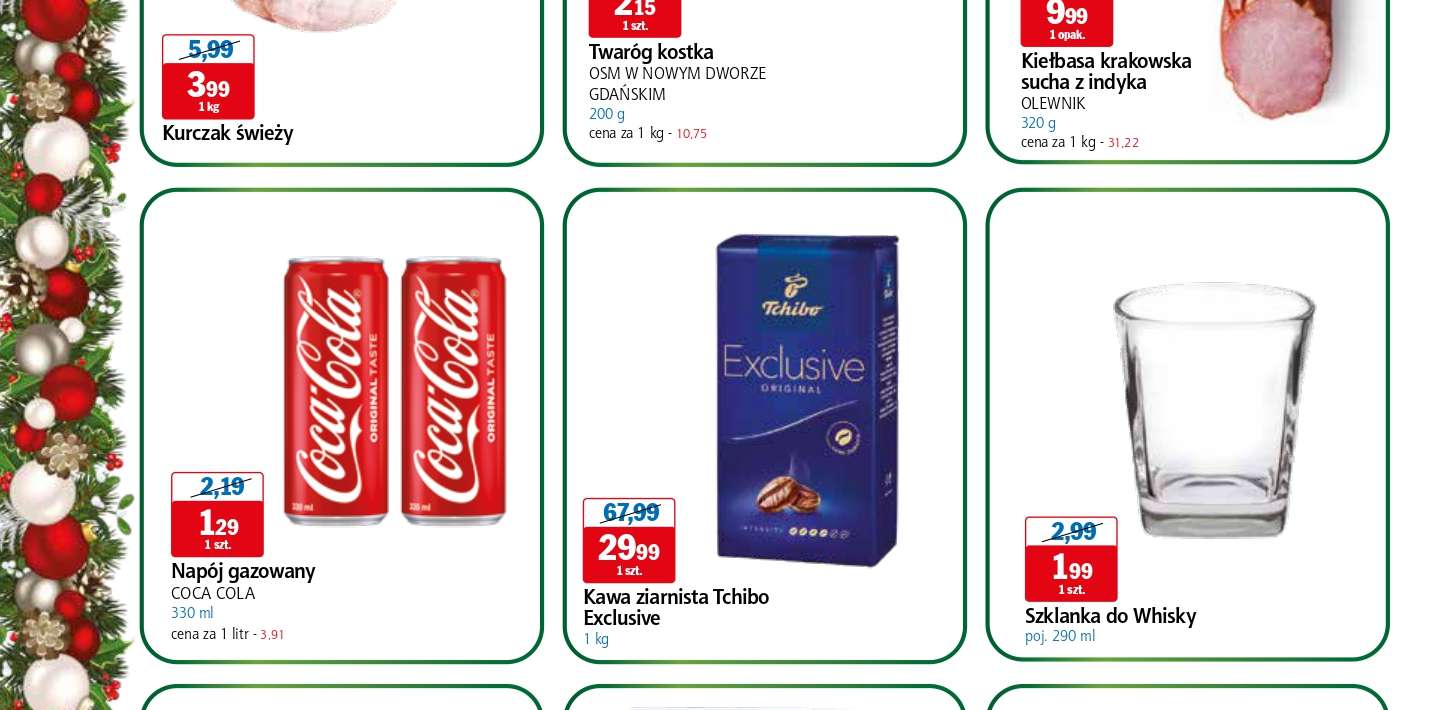Click the Christmas ornament garland border
1447x710 pixels.
point(62,355)
